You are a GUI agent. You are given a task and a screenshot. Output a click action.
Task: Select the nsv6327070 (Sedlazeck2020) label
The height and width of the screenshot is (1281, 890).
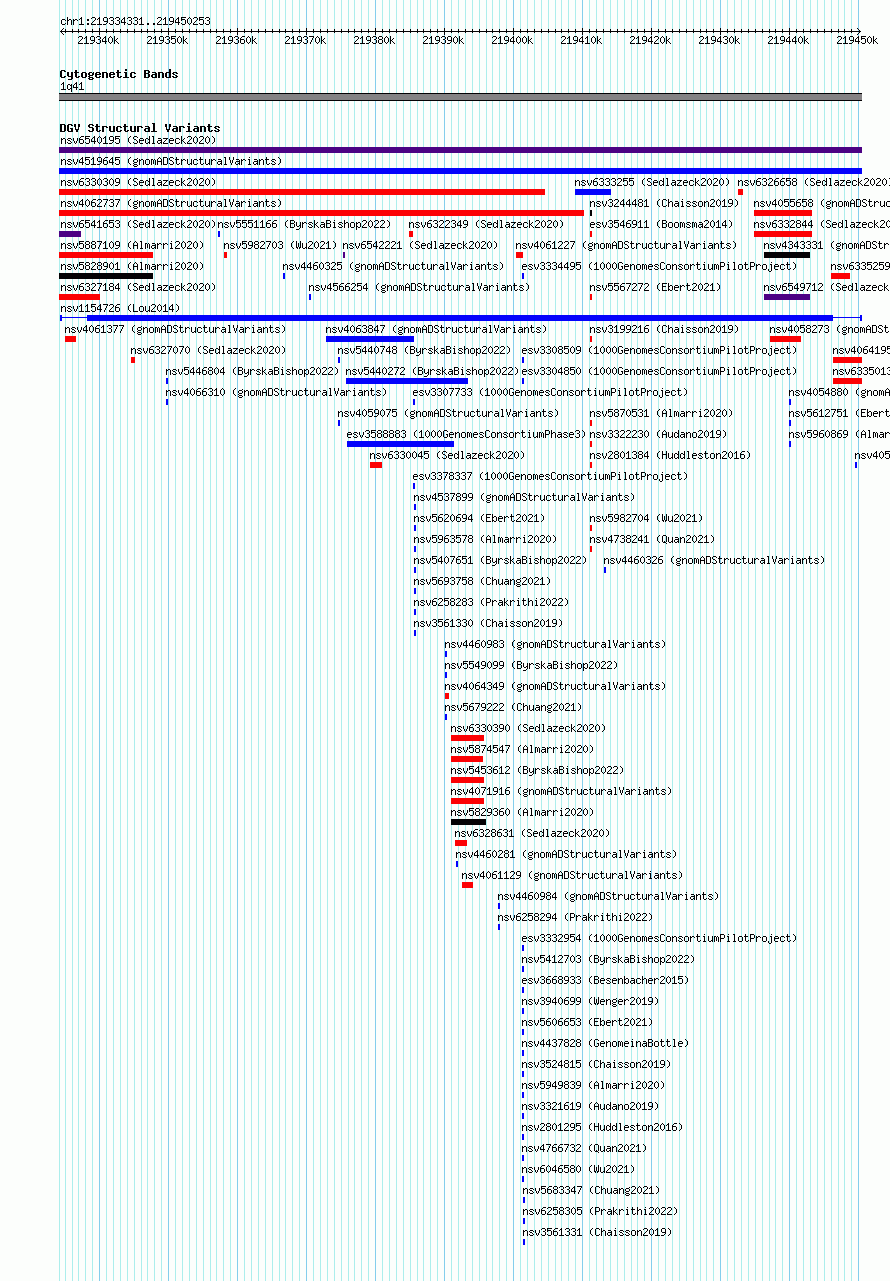208,350
